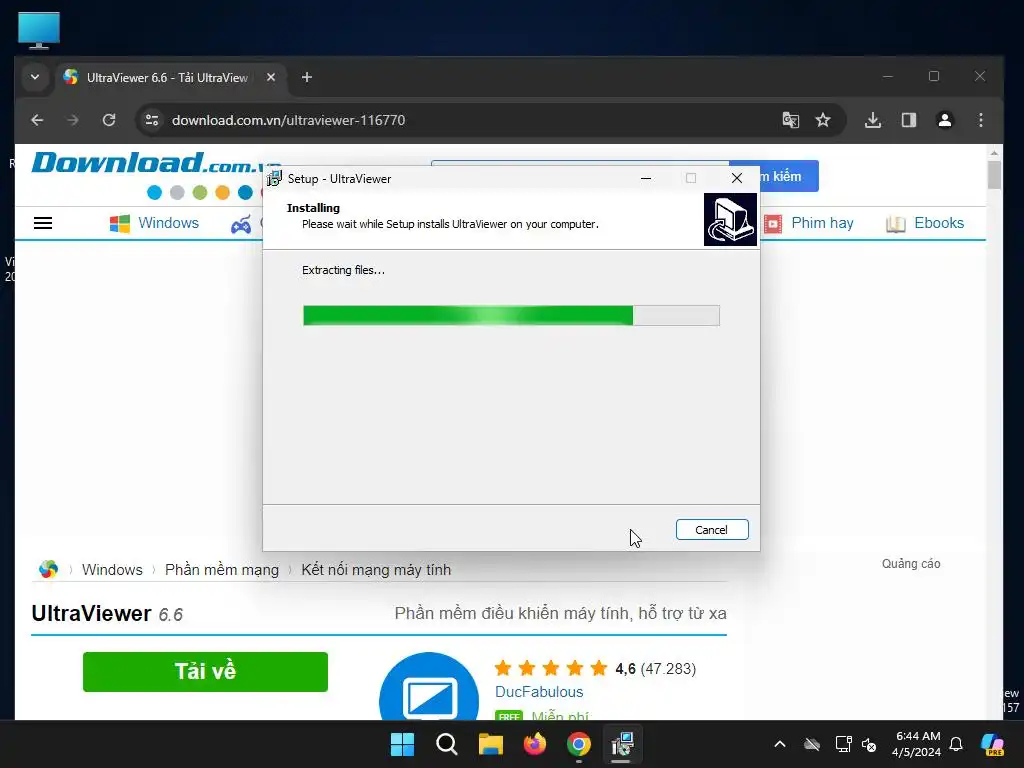This screenshot has width=1024, height=768.
Task: Open taskbar Search
Action: [x=447, y=744]
